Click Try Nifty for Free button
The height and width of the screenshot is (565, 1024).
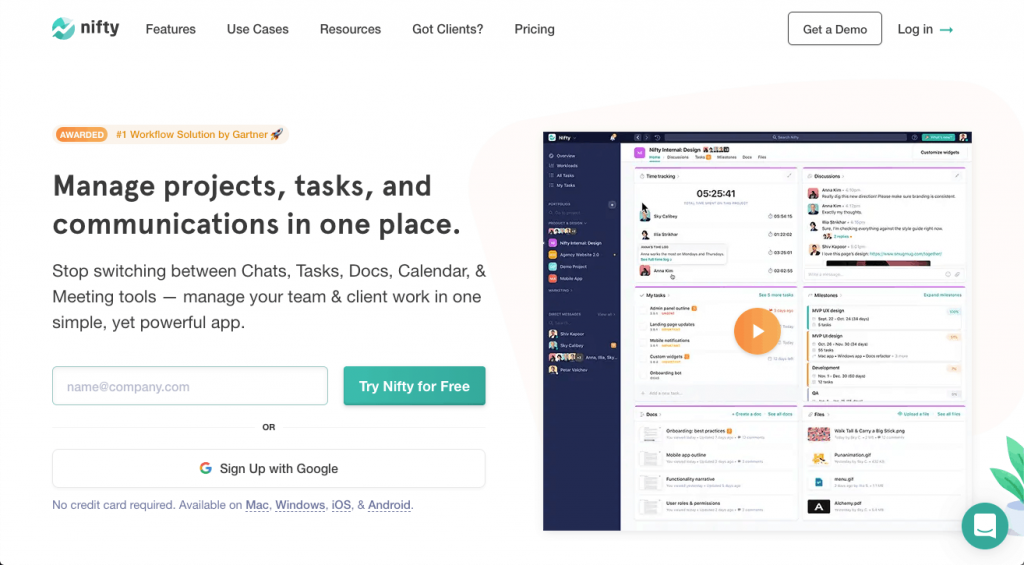414,386
